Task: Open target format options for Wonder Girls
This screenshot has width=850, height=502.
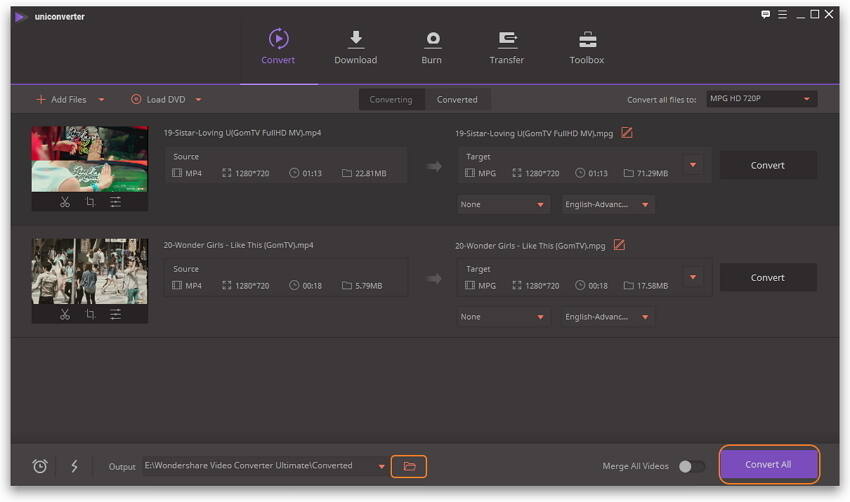Action: point(693,277)
